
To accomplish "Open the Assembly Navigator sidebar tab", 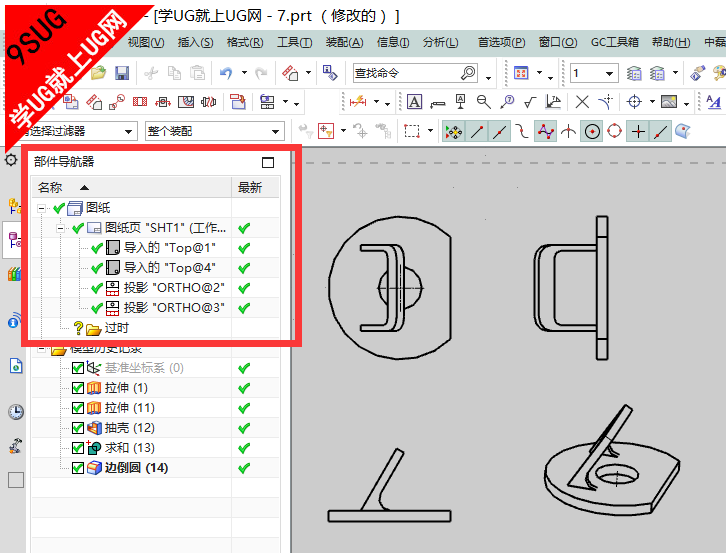I will tap(14, 206).
